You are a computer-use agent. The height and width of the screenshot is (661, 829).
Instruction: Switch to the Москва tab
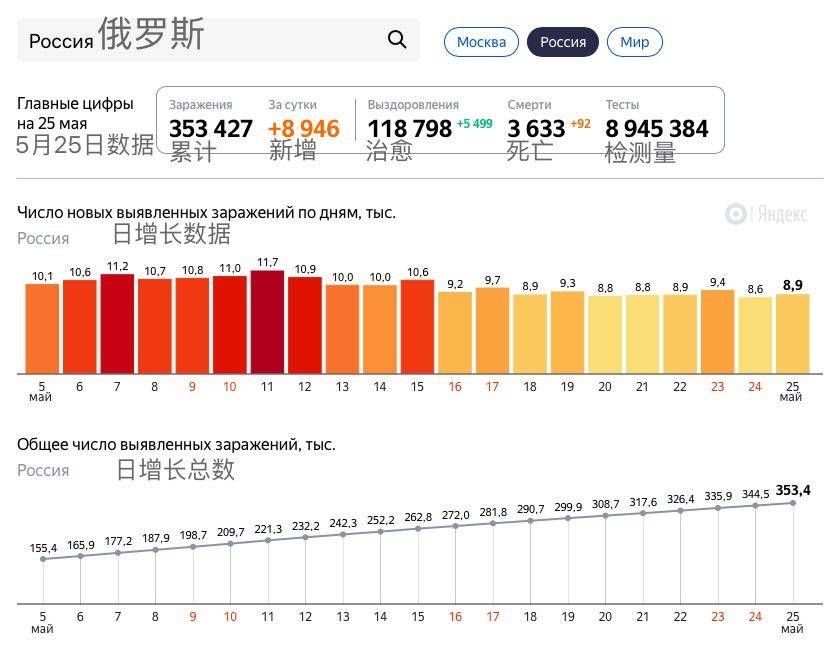(481, 42)
